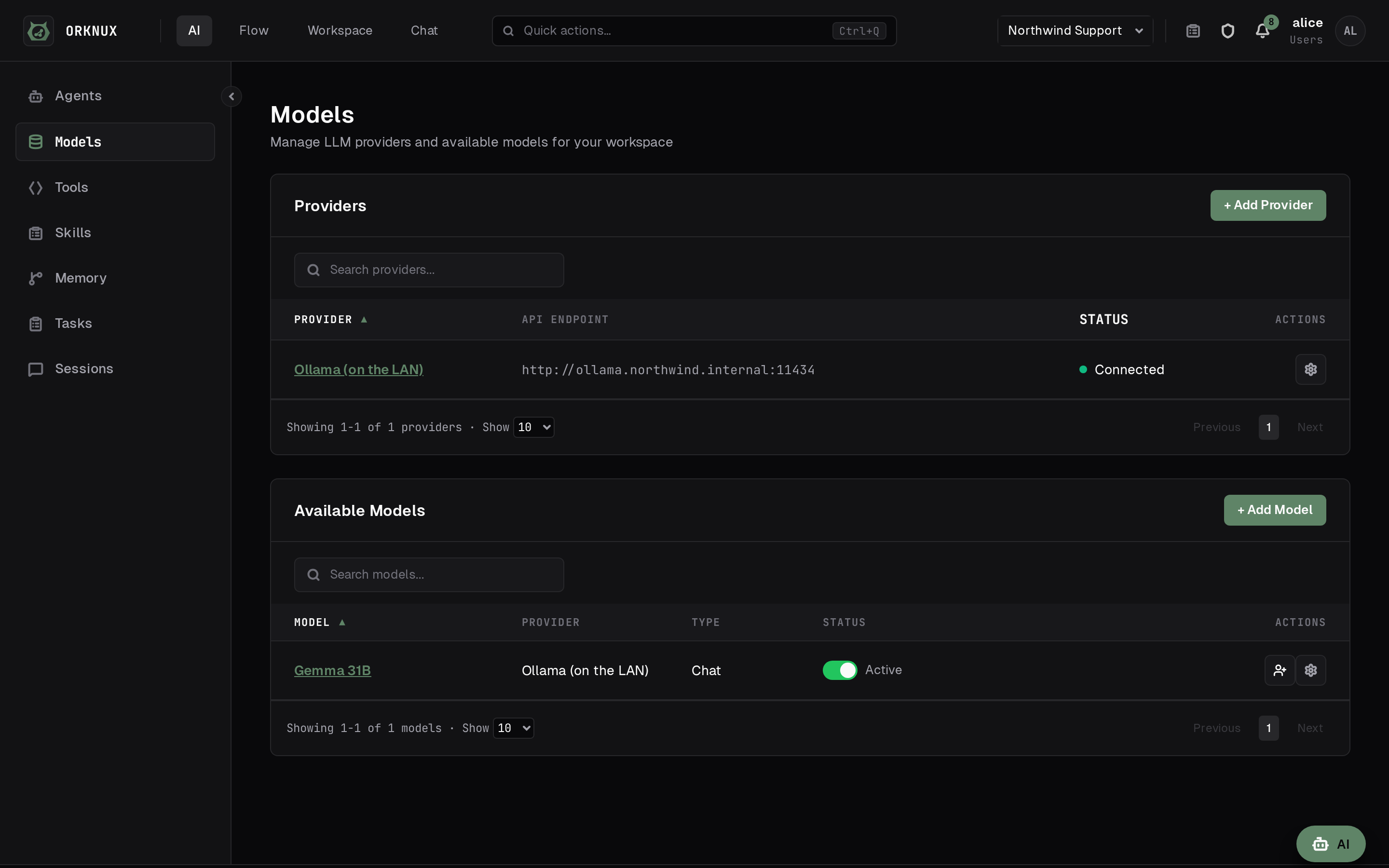The image size is (1389, 868).
Task: Switch to the Flow top tab
Action: coord(254,30)
